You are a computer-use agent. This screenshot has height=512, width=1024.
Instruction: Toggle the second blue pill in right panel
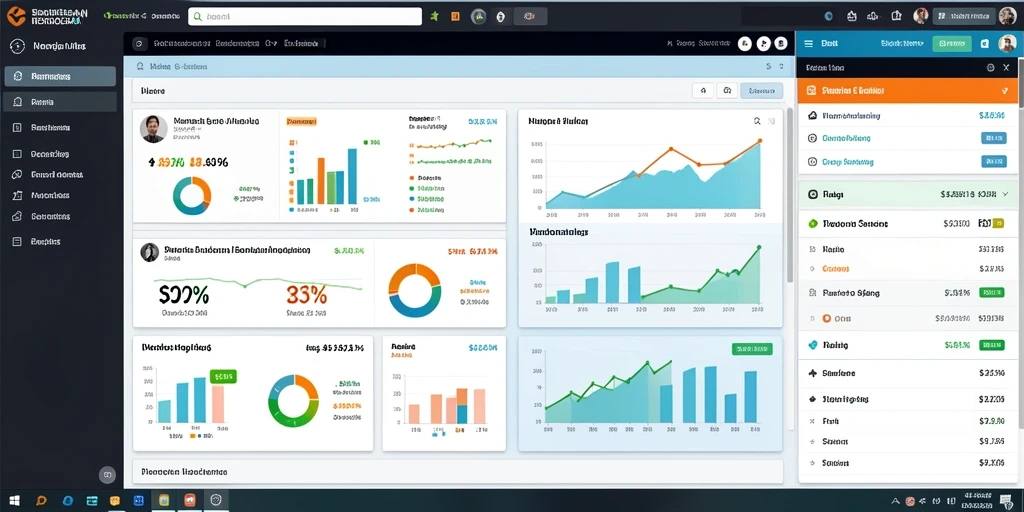[993, 161]
